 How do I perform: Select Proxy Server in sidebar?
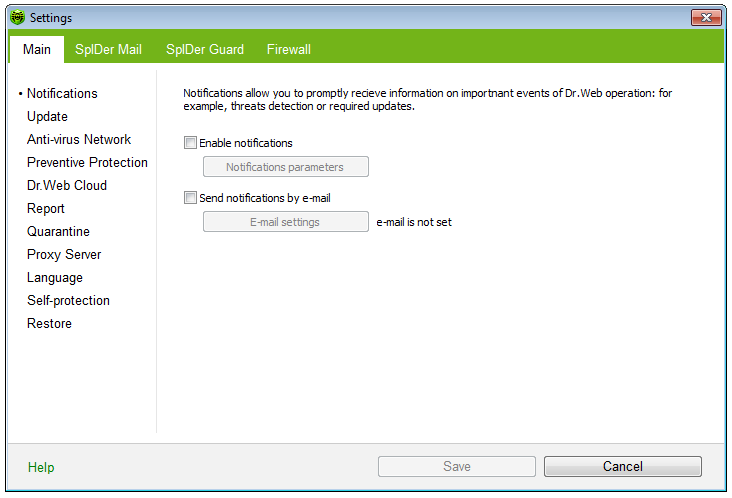pyautogui.click(x=64, y=254)
